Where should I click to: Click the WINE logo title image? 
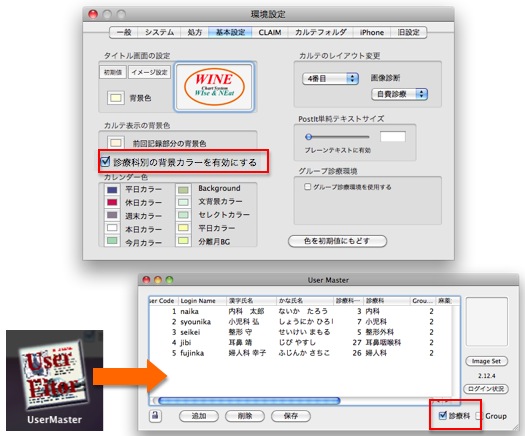point(214,86)
